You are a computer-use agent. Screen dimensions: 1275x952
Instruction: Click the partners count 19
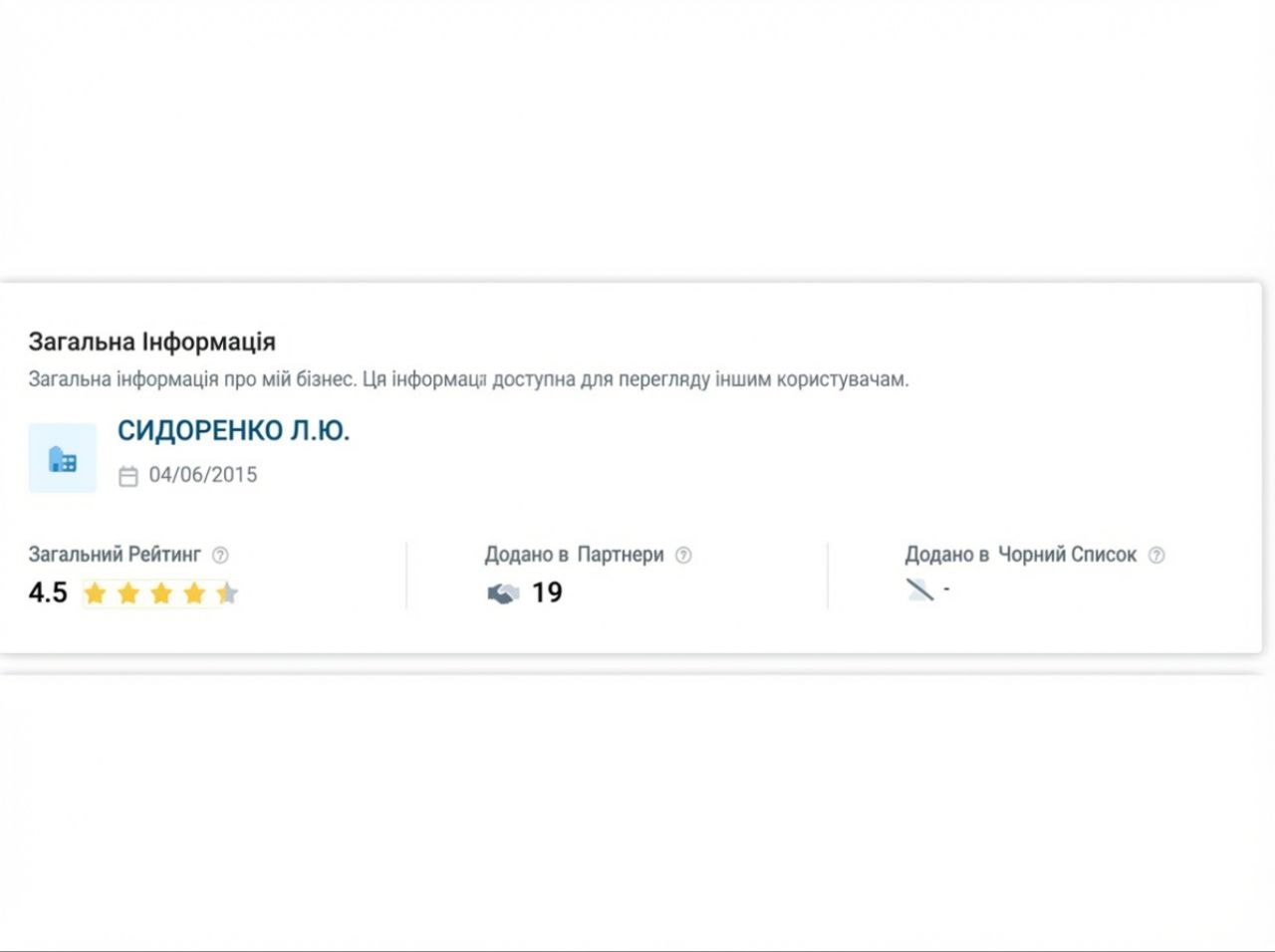pyautogui.click(x=547, y=594)
